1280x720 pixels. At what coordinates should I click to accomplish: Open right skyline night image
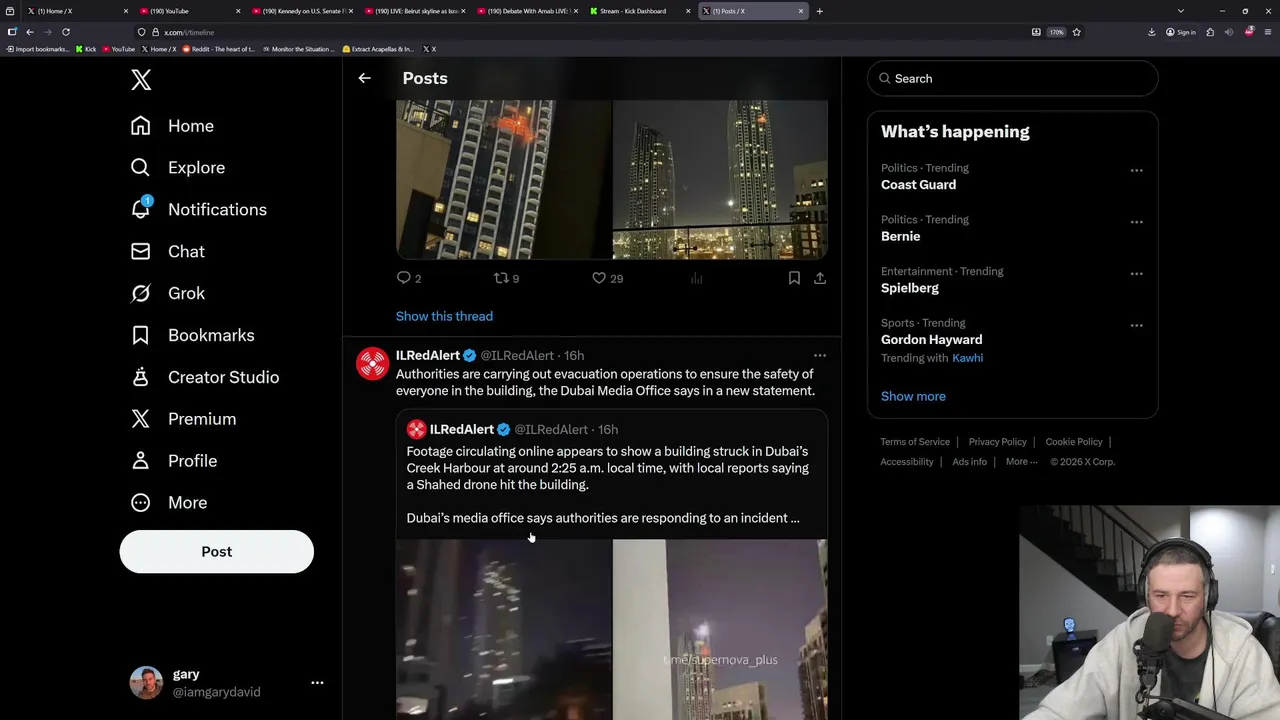click(x=720, y=180)
